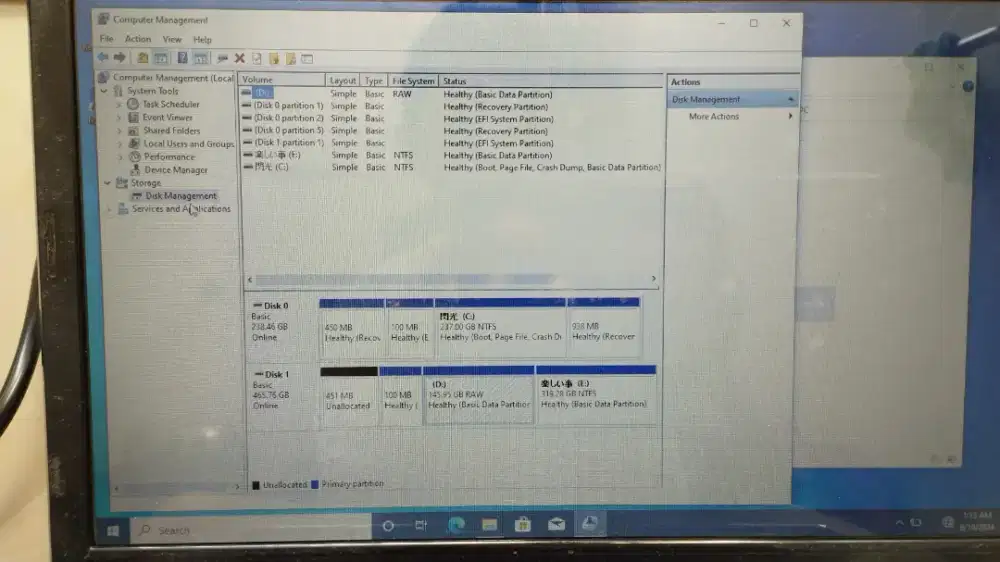Select the 145.95 GB RAW (D:) partition
The image size is (1000, 562).
click(479, 395)
